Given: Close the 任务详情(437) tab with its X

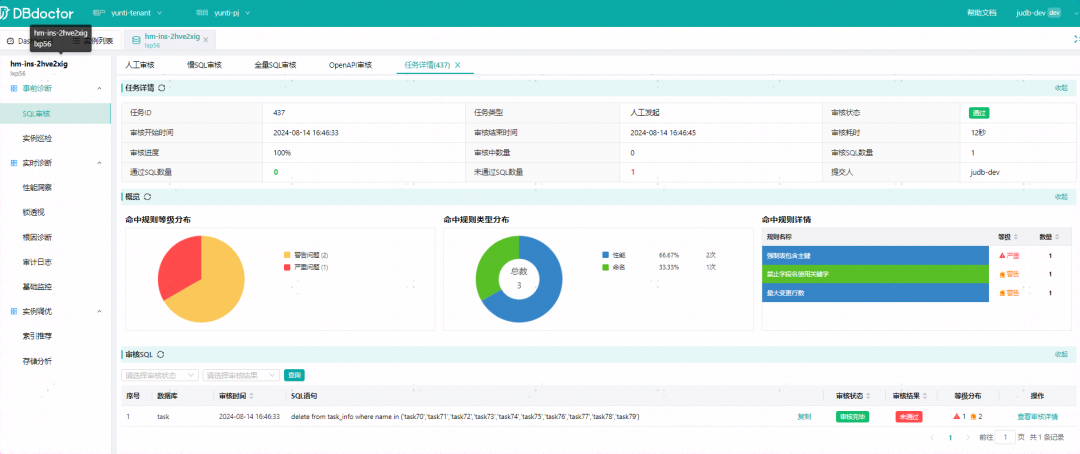Looking at the screenshot, I should [x=457, y=65].
